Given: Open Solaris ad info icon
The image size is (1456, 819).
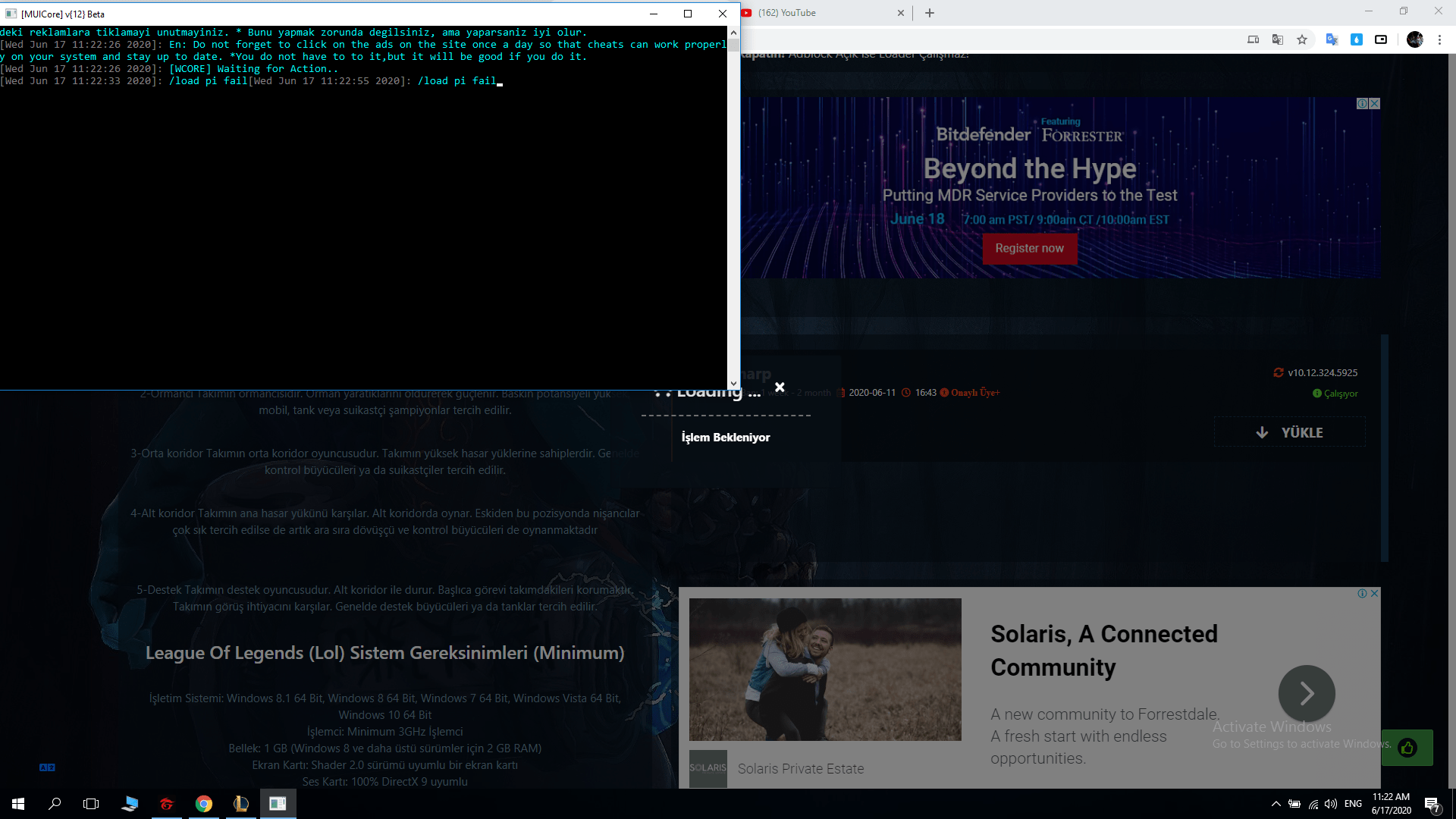Looking at the screenshot, I should [x=1363, y=593].
